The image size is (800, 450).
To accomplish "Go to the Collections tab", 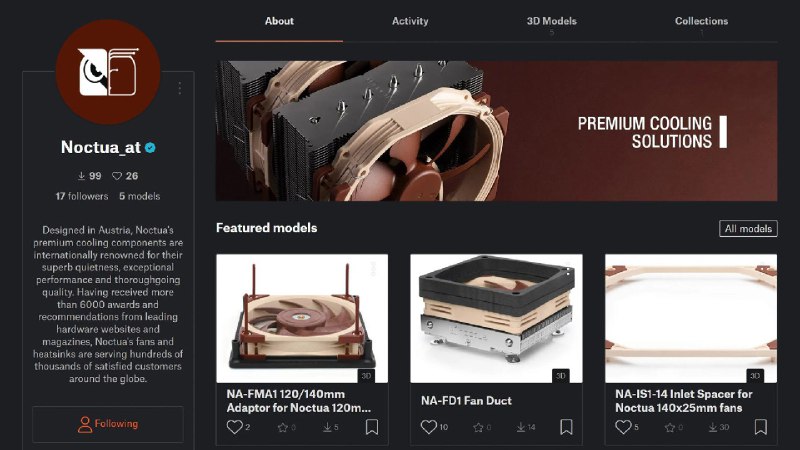I will [702, 21].
